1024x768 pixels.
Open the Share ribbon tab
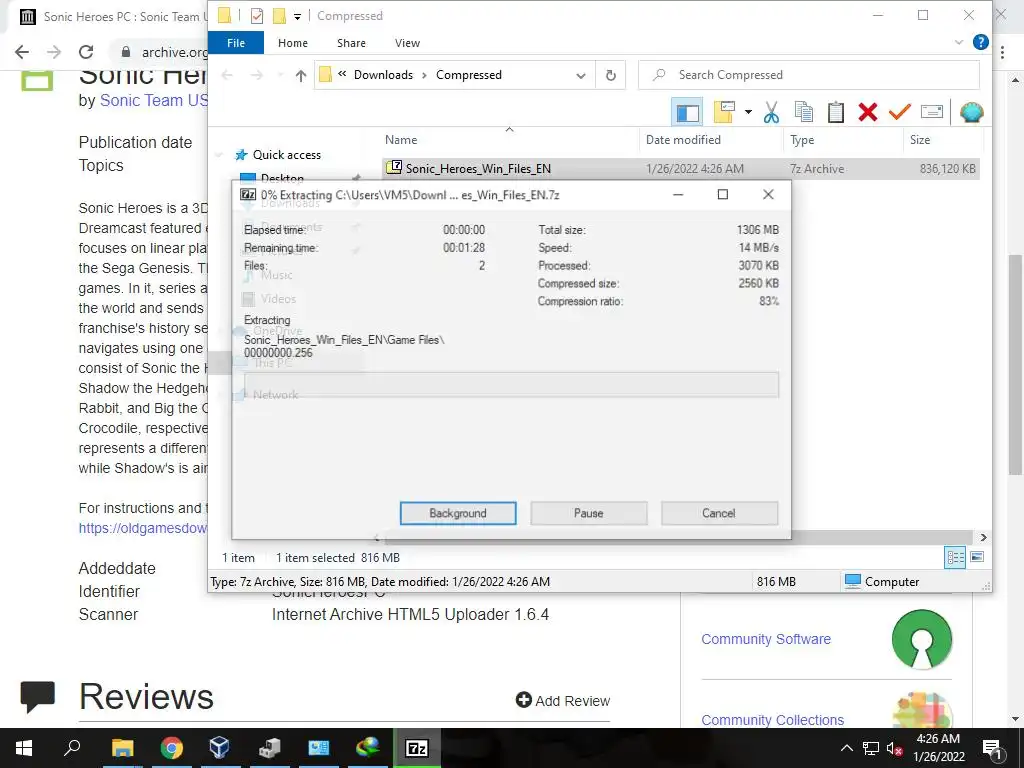[x=351, y=43]
